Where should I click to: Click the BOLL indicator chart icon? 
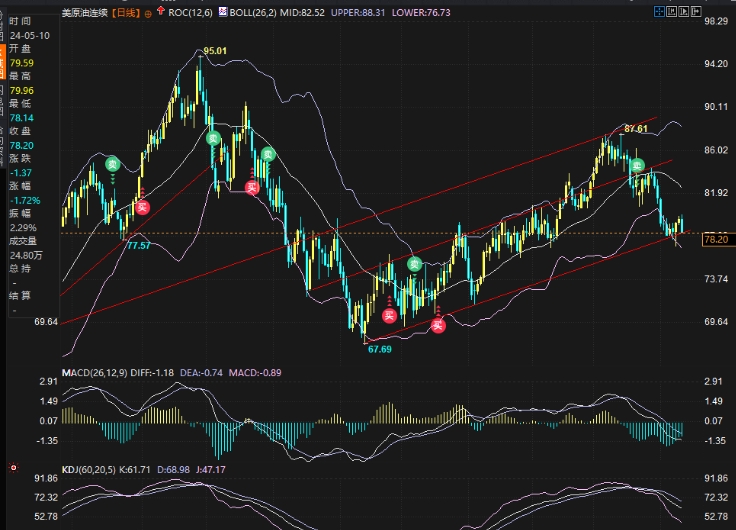[x=222, y=12]
